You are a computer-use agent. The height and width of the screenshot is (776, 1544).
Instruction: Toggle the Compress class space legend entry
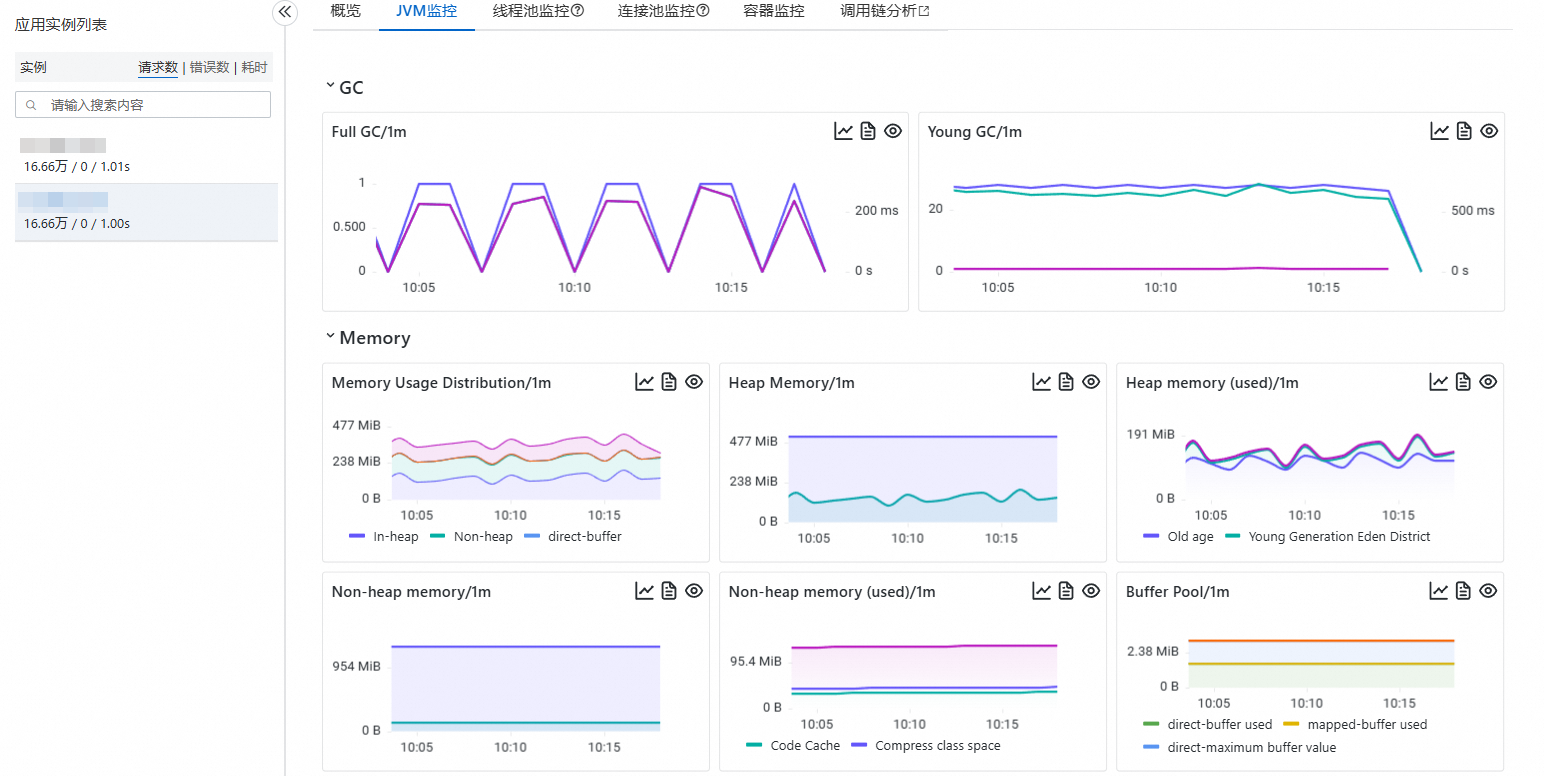926,746
